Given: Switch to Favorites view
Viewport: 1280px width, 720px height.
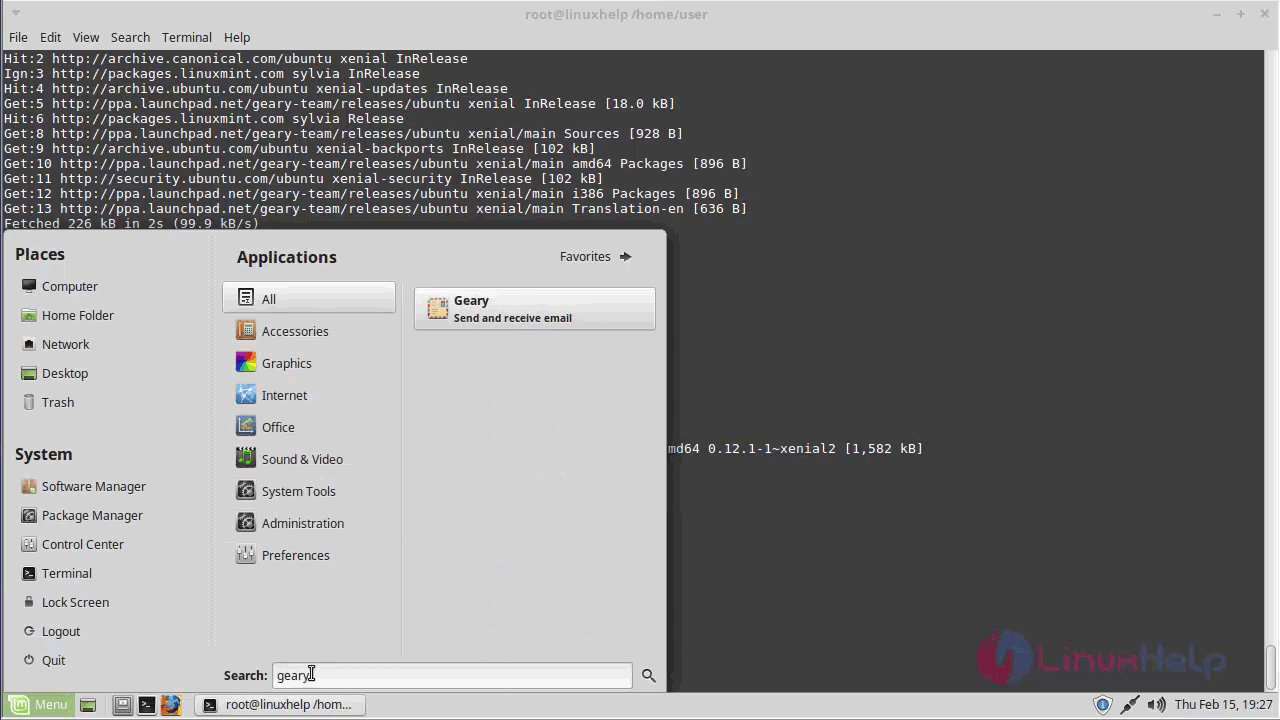Looking at the screenshot, I should (596, 257).
